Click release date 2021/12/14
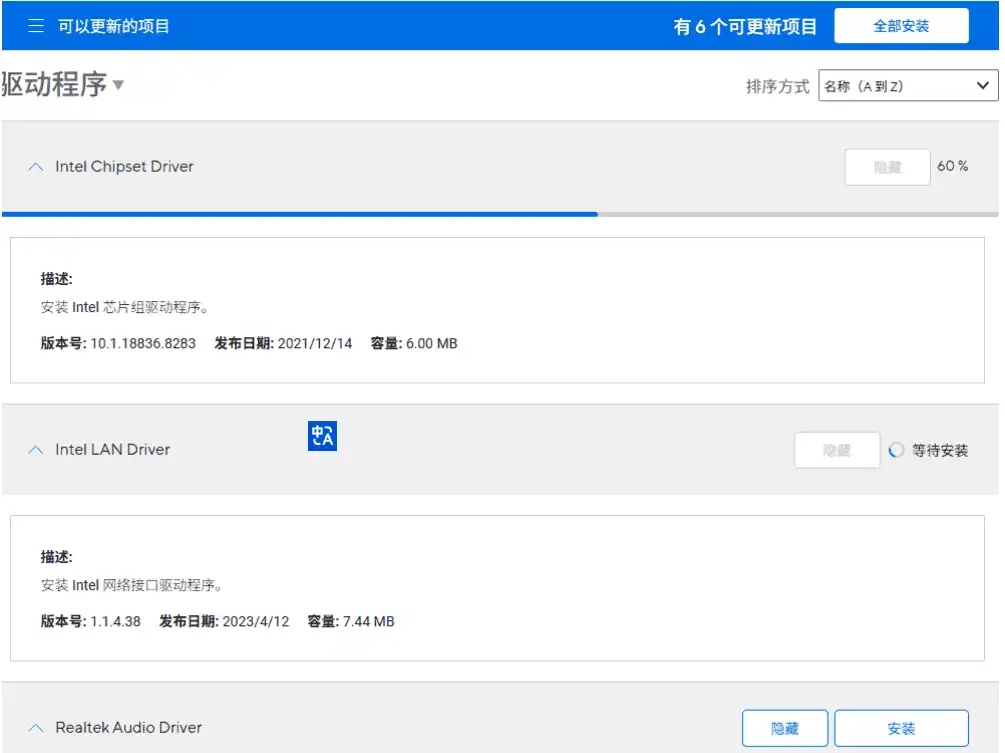This screenshot has width=1005, height=753. tap(315, 343)
